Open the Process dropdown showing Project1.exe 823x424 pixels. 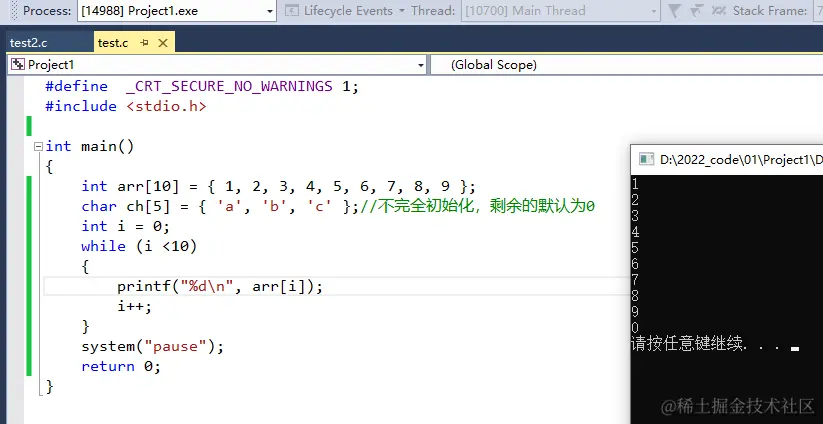point(177,10)
